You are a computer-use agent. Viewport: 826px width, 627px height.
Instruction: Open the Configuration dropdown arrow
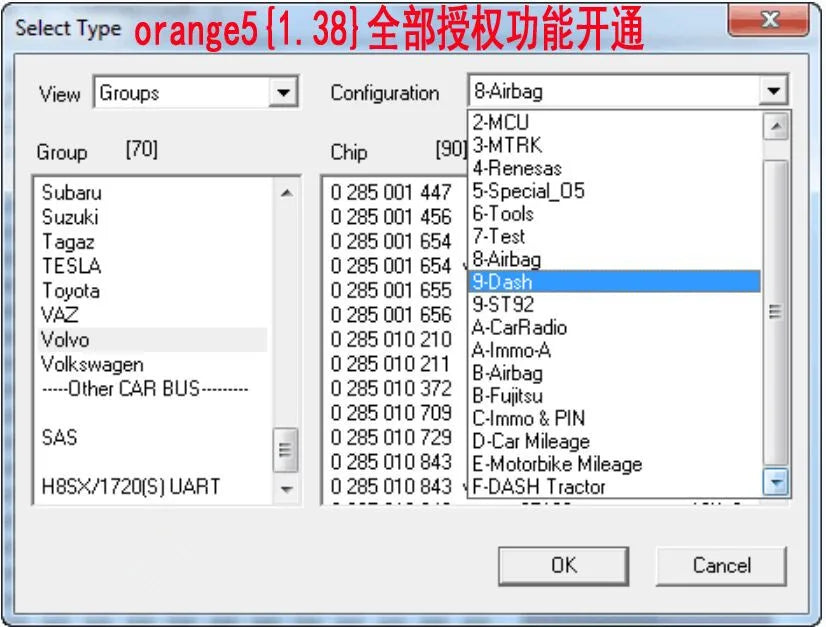(774, 90)
